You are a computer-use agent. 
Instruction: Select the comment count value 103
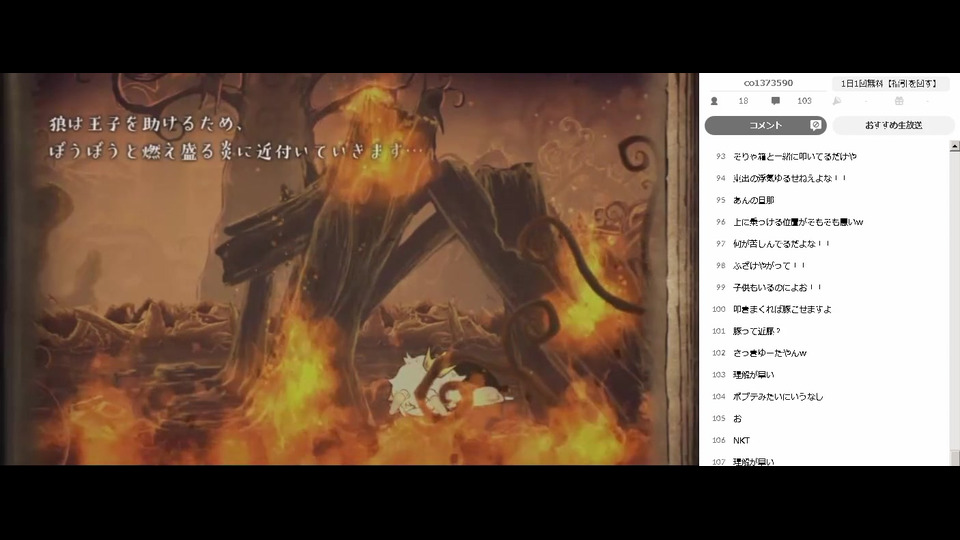[804, 101]
